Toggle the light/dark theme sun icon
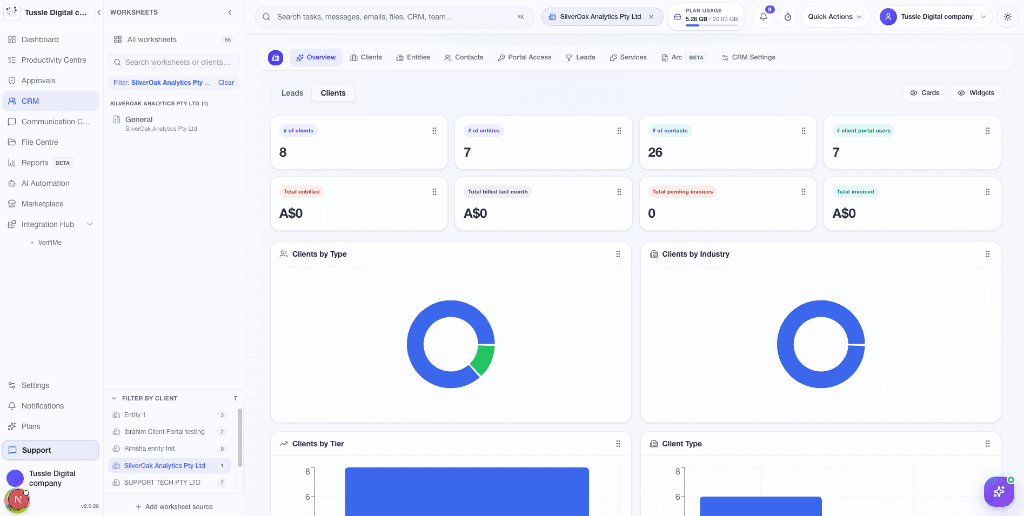 (1007, 16)
